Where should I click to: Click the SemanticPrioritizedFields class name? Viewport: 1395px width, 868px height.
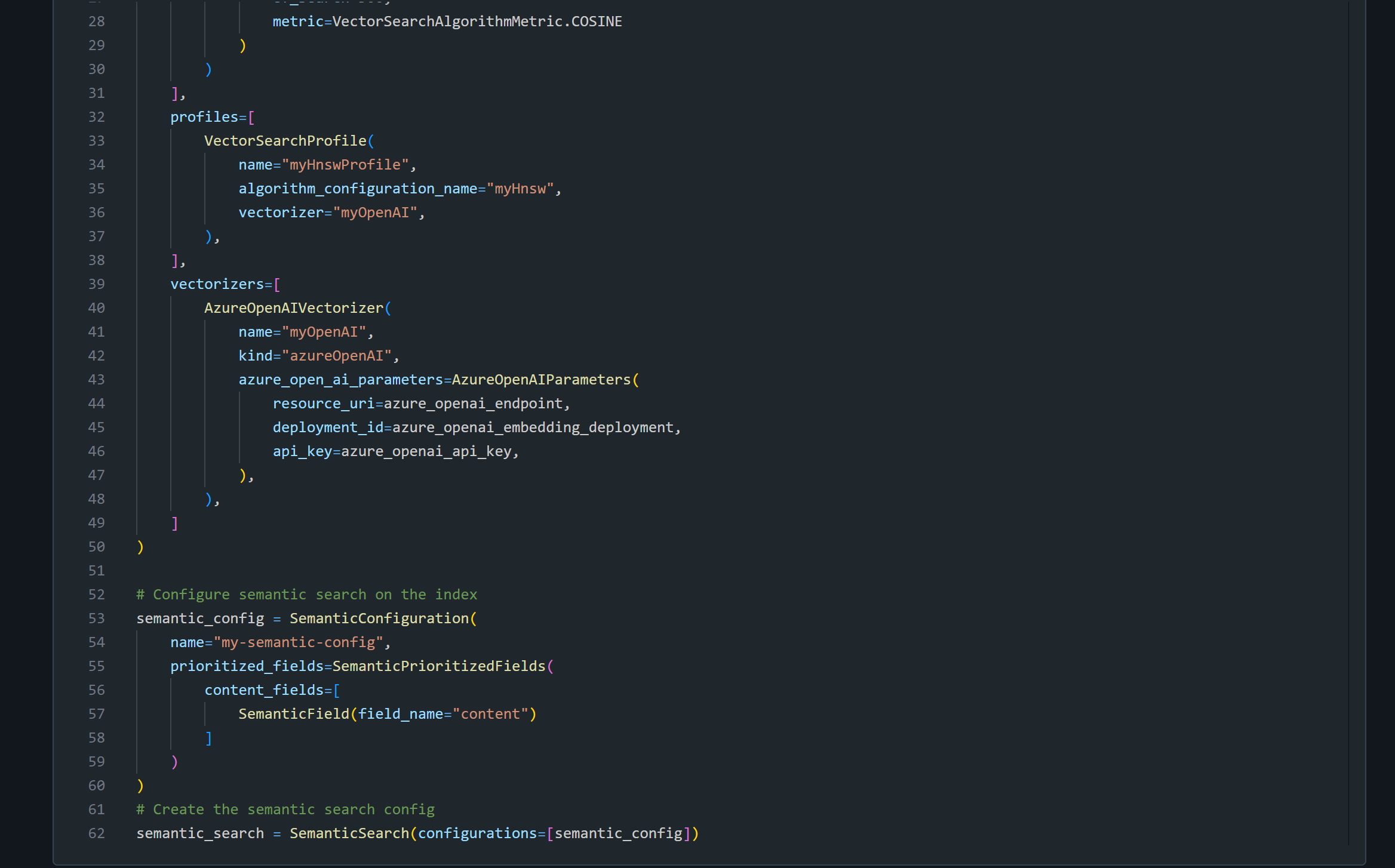tap(438, 666)
